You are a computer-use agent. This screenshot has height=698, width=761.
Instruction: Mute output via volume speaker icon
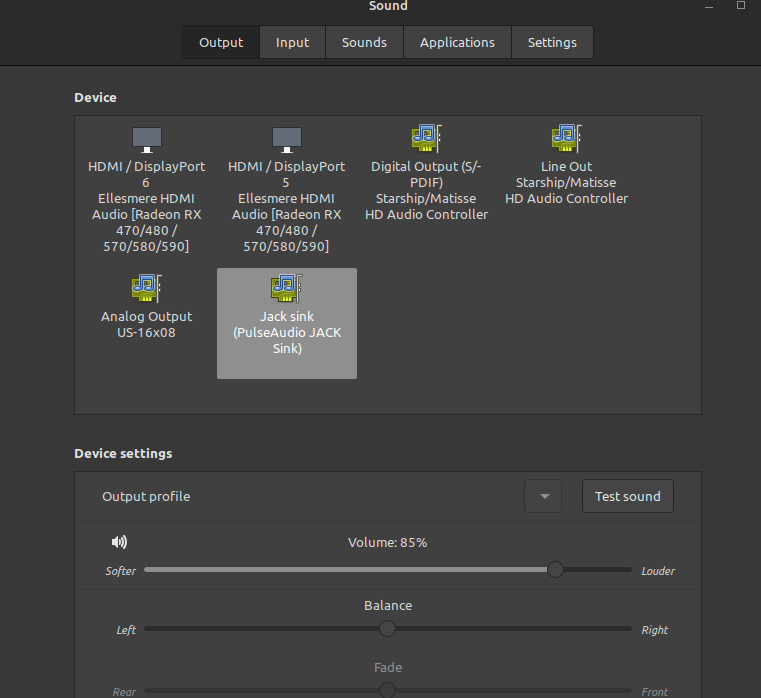point(119,542)
